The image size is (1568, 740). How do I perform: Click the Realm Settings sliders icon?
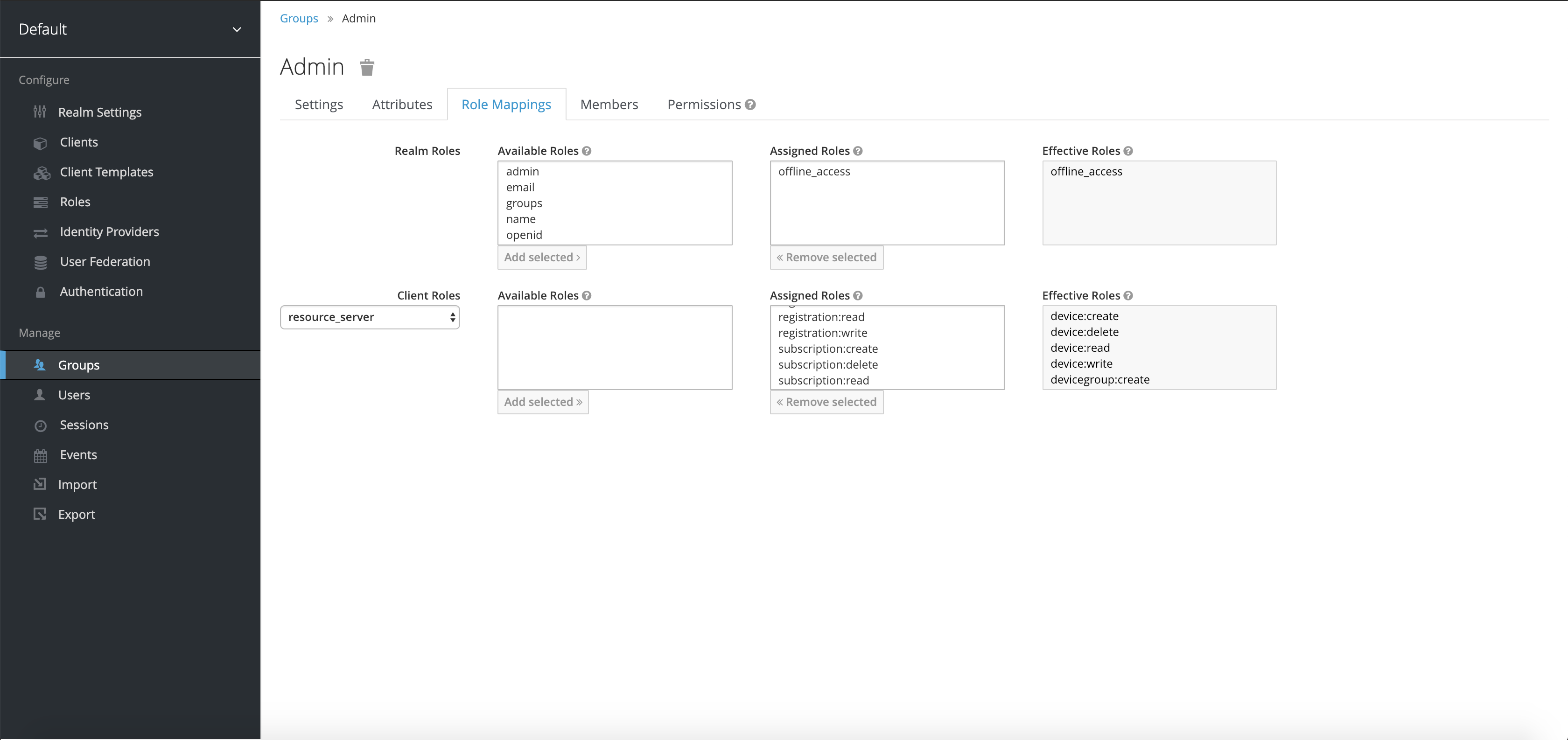pos(40,112)
